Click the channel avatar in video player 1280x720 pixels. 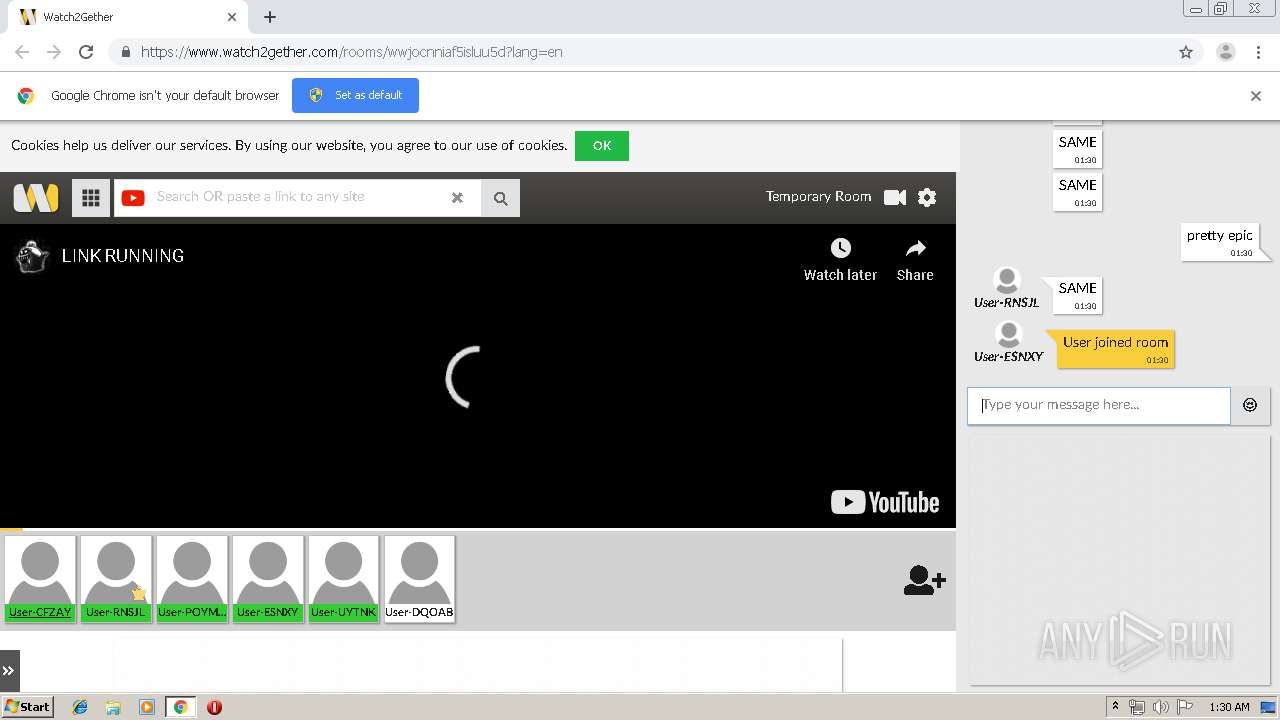(33, 256)
